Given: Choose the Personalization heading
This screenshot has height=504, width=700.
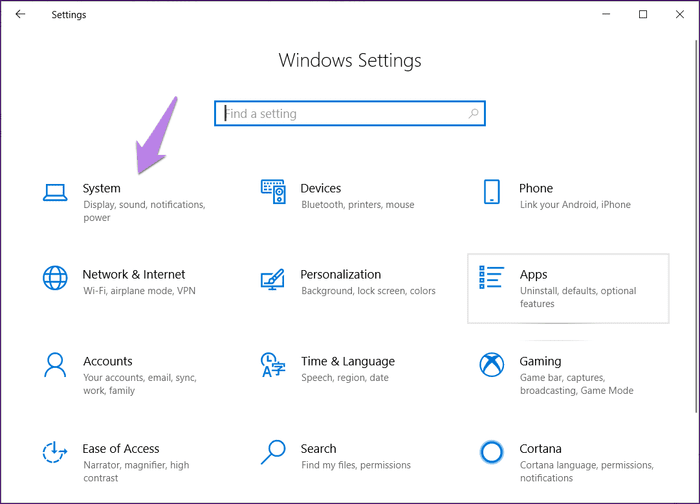Looking at the screenshot, I should coord(341,274).
